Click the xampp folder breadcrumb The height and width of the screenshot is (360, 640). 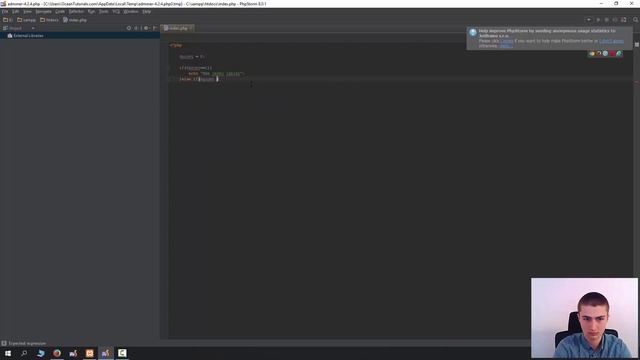(27, 20)
